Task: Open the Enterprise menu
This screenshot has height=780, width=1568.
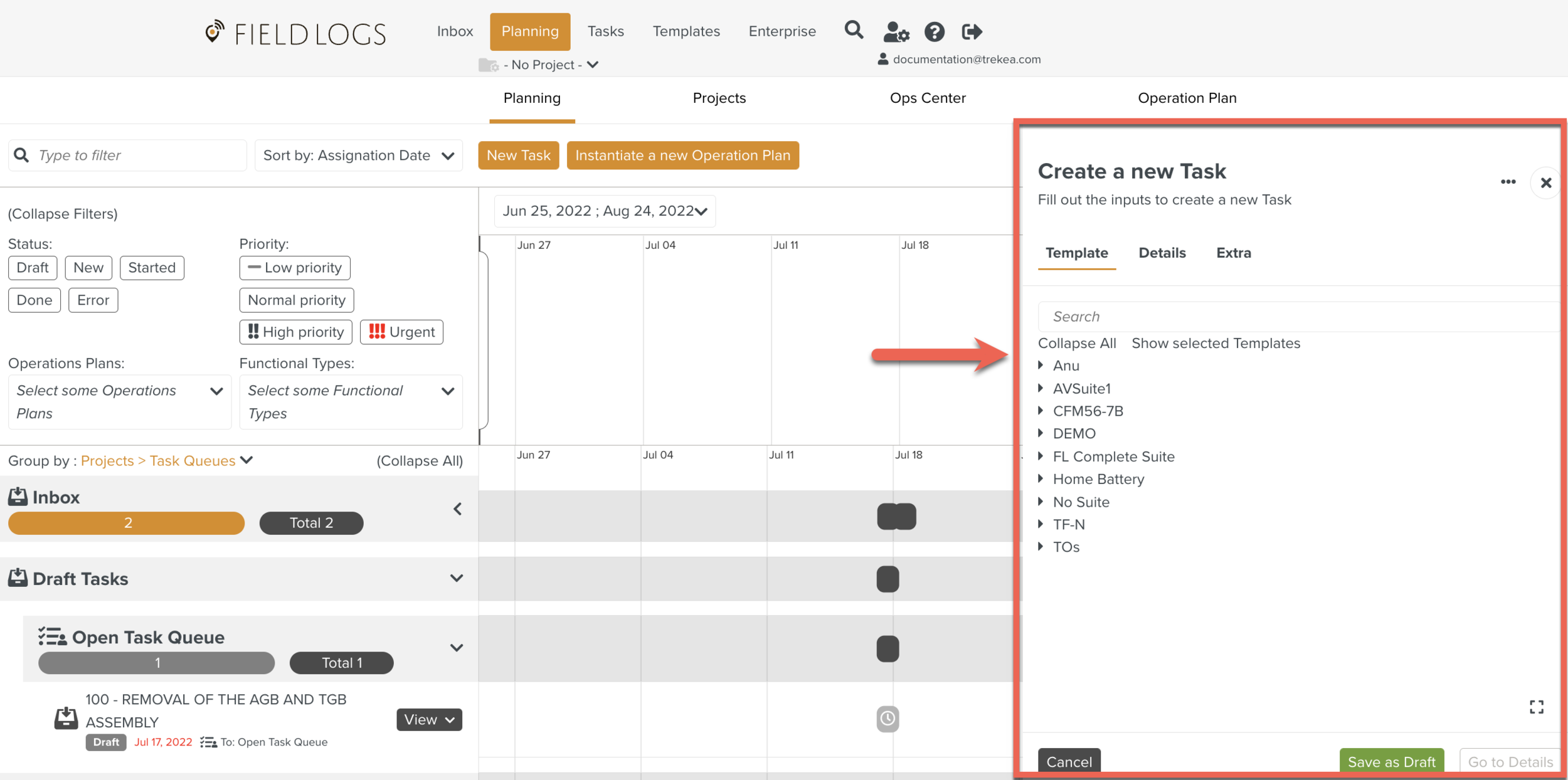Action: click(782, 31)
